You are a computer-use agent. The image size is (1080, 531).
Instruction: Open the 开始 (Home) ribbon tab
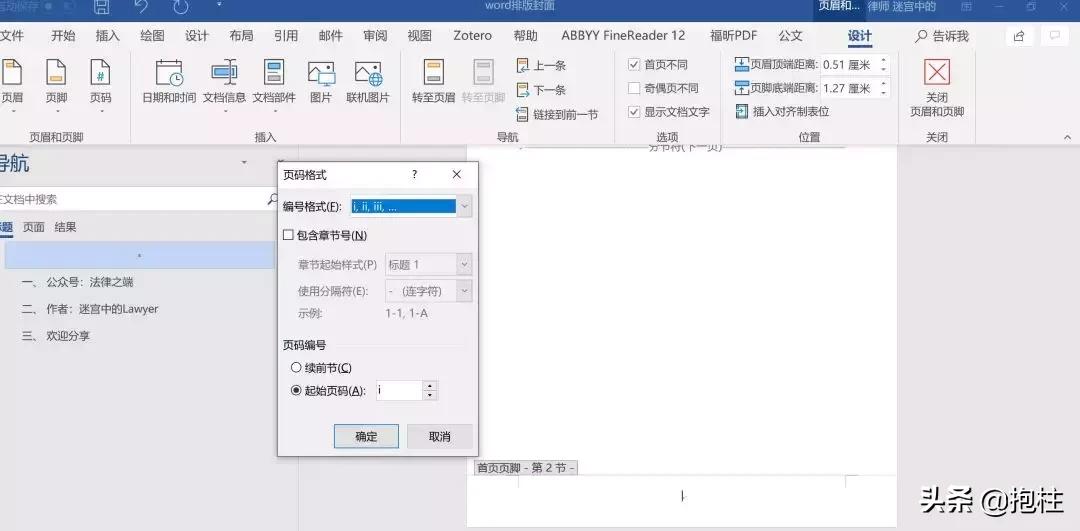pyautogui.click(x=63, y=36)
